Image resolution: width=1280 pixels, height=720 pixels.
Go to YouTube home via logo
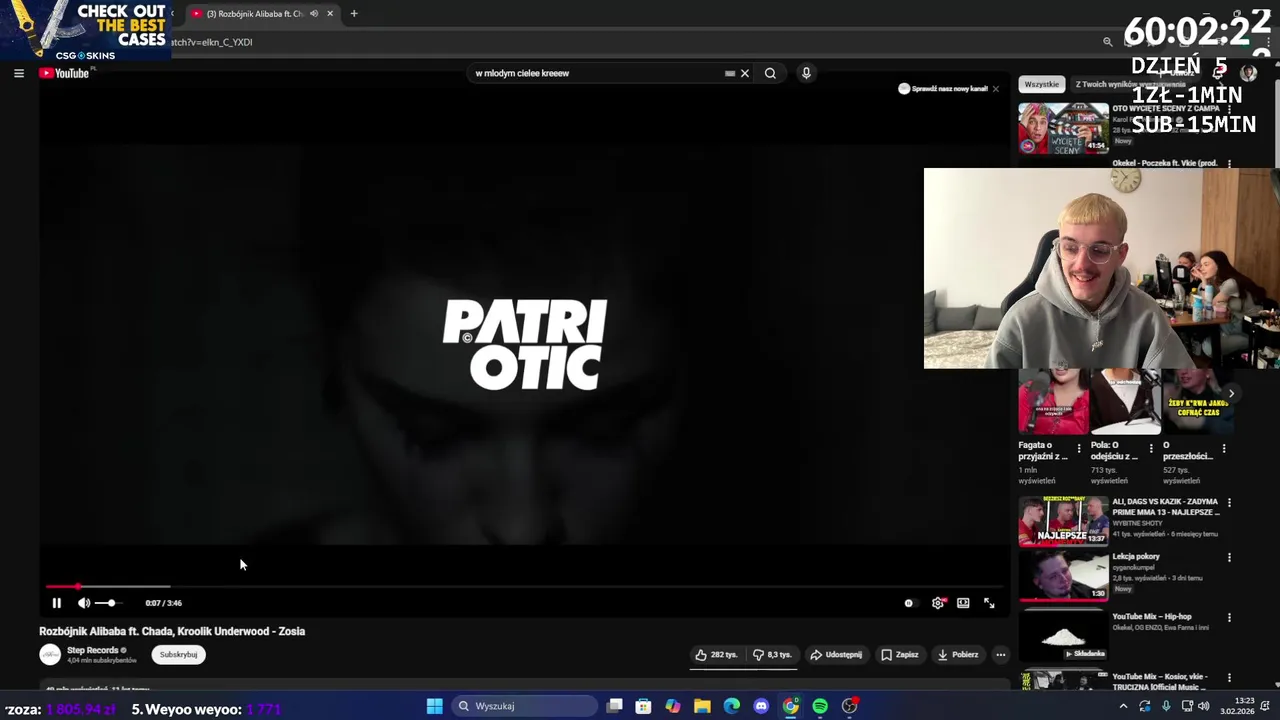tap(65, 73)
